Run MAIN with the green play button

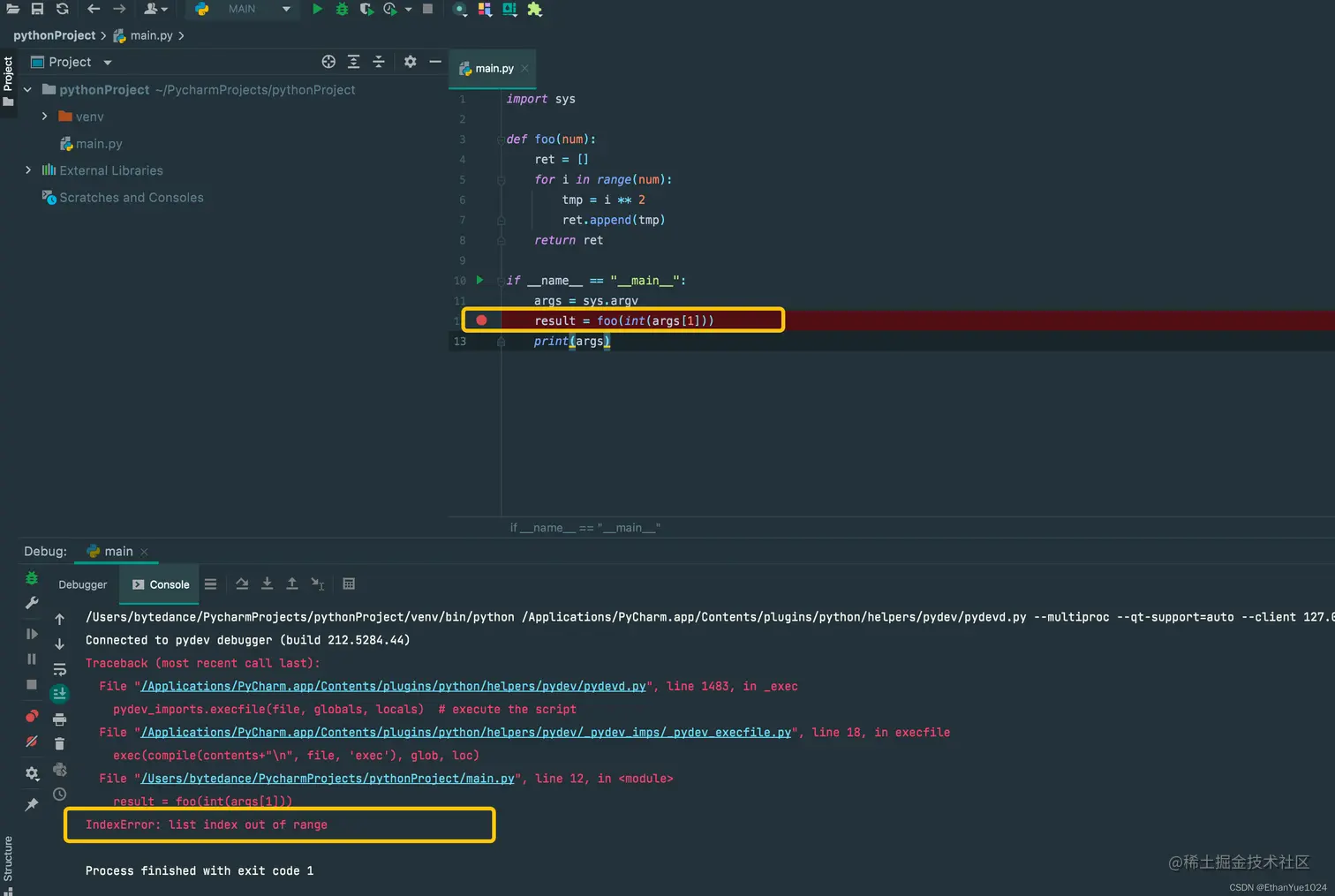pyautogui.click(x=317, y=9)
